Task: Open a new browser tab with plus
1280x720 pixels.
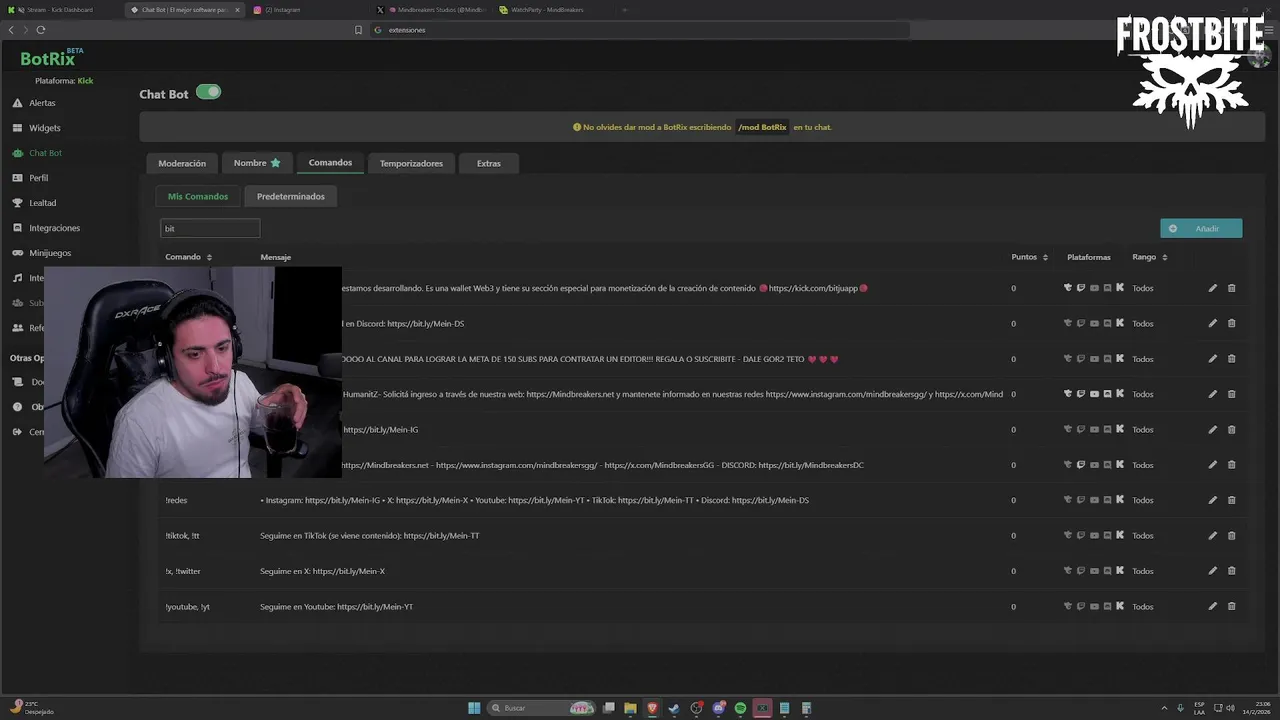Action: pyautogui.click(x=625, y=10)
